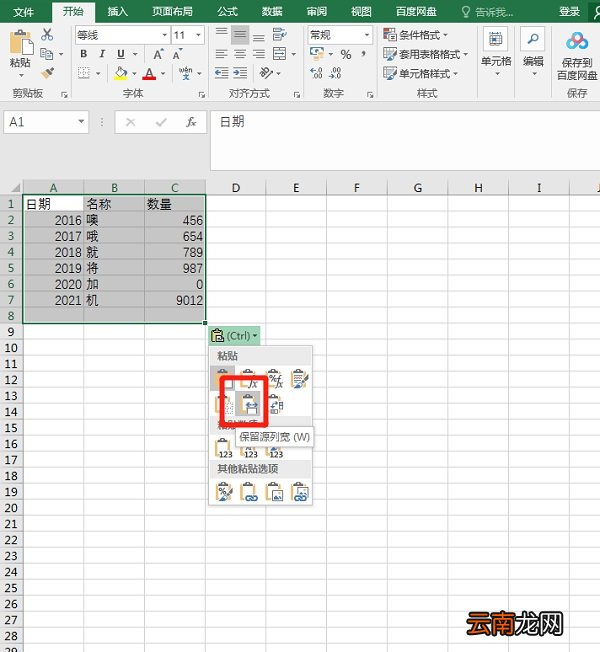This screenshot has width=600, height=652.
Task: Choose Formulas and Number Formatting paste option
Action: 275,379
